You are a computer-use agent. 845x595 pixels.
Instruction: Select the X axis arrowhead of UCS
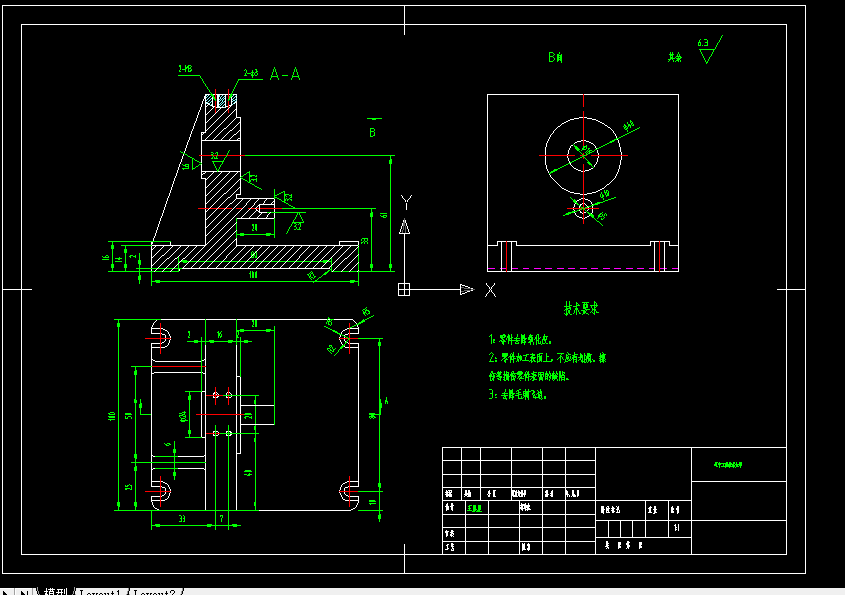point(467,289)
